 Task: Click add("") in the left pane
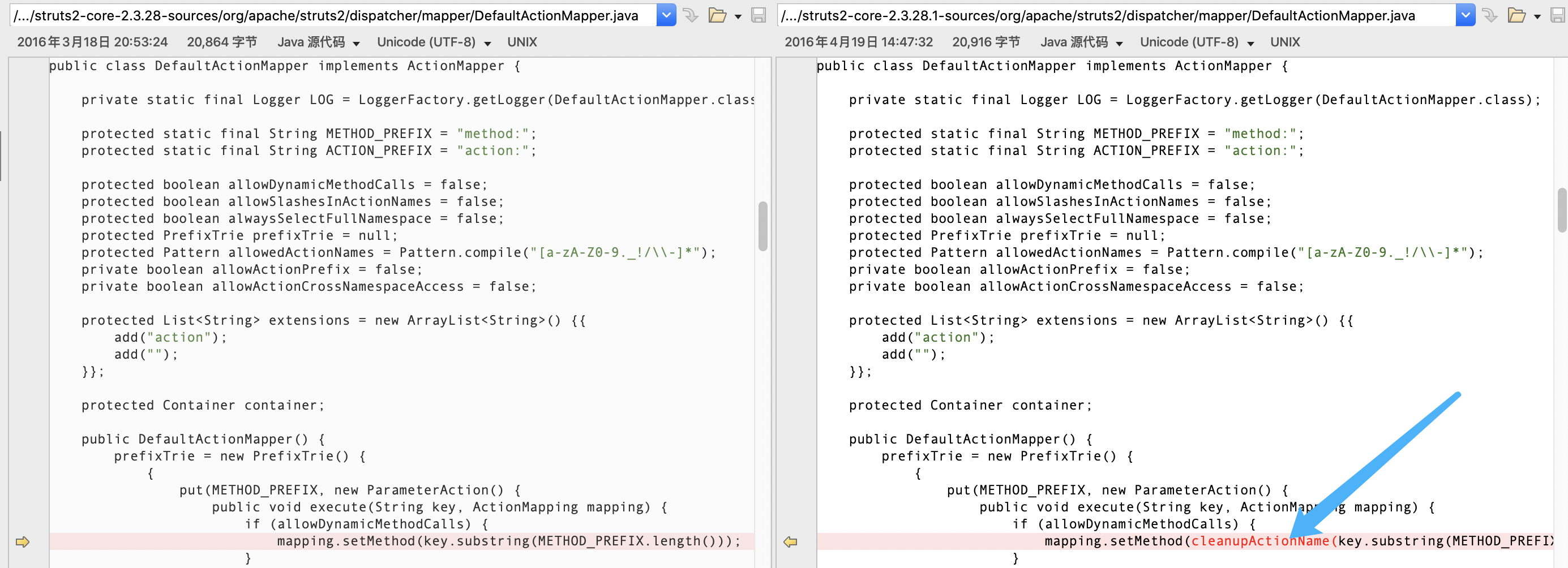pyautogui.click(x=146, y=355)
